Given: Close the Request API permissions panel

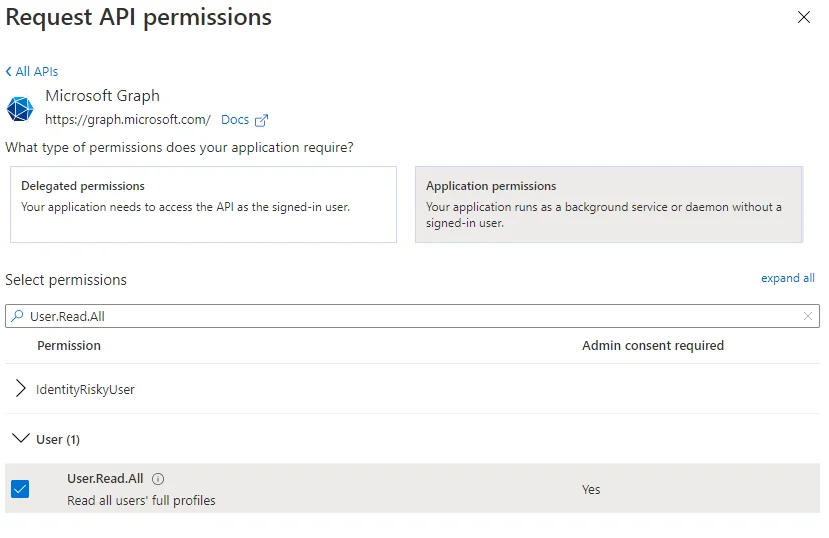Looking at the screenshot, I should click(x=804, y=17).
